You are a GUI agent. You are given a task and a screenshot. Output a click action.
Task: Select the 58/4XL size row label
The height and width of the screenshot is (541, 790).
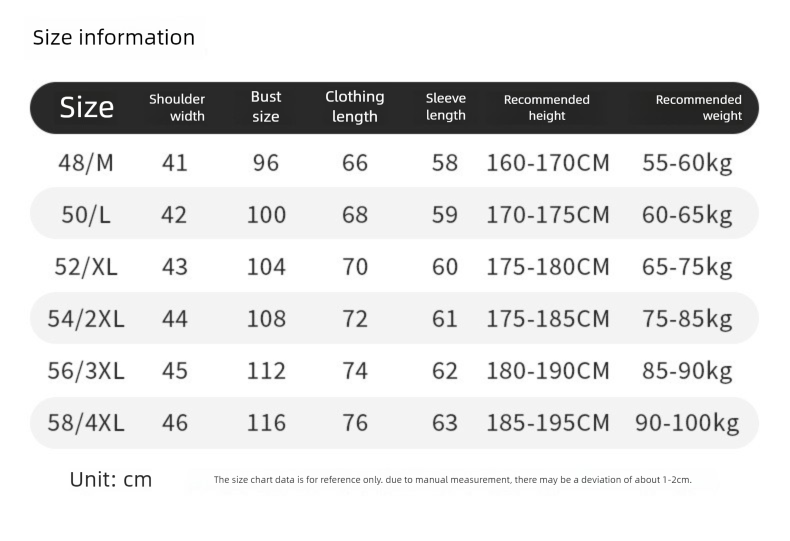(87, 423)
